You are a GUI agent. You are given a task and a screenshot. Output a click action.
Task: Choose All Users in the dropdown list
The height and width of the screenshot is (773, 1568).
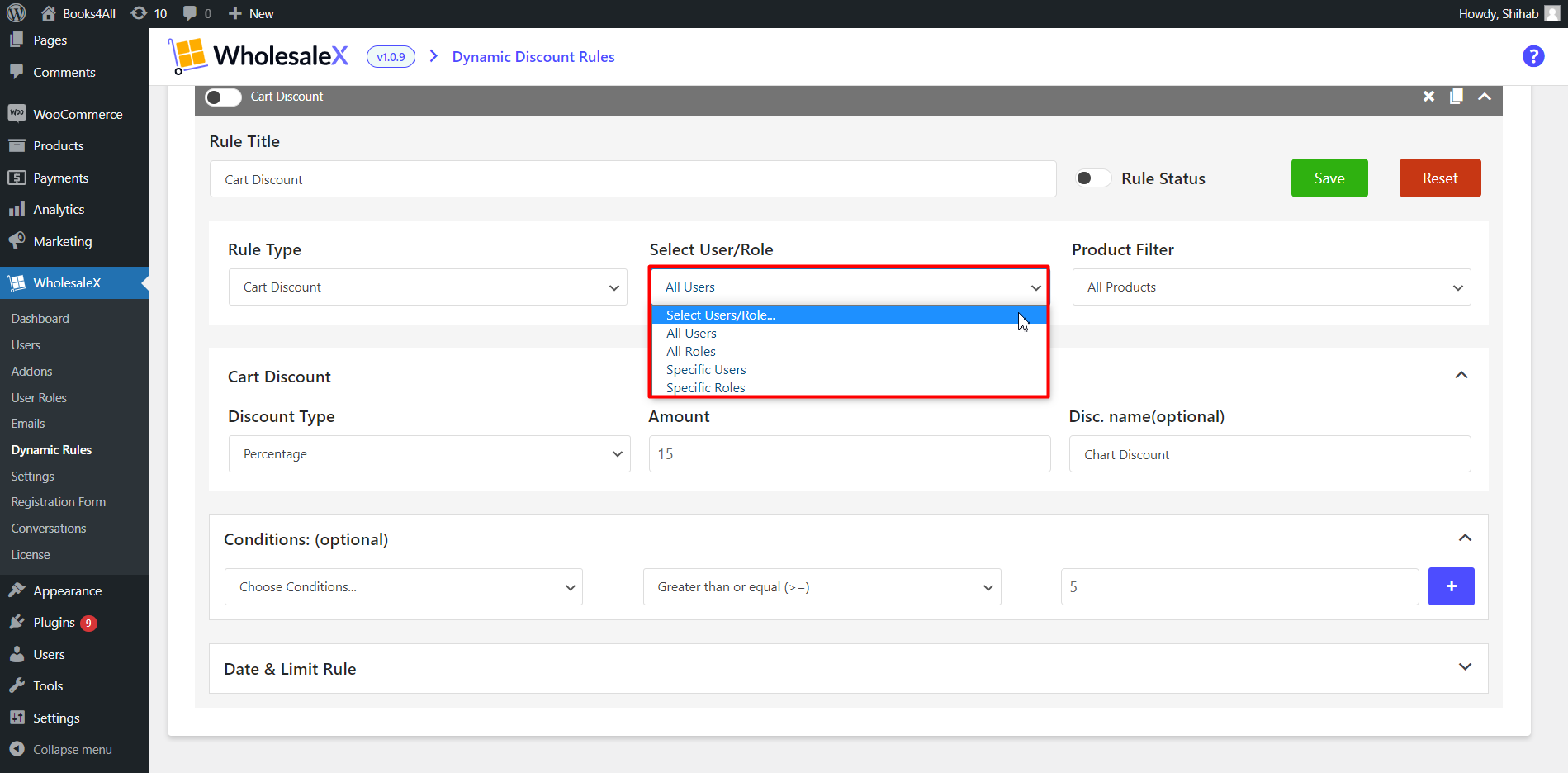click(849, 333)
